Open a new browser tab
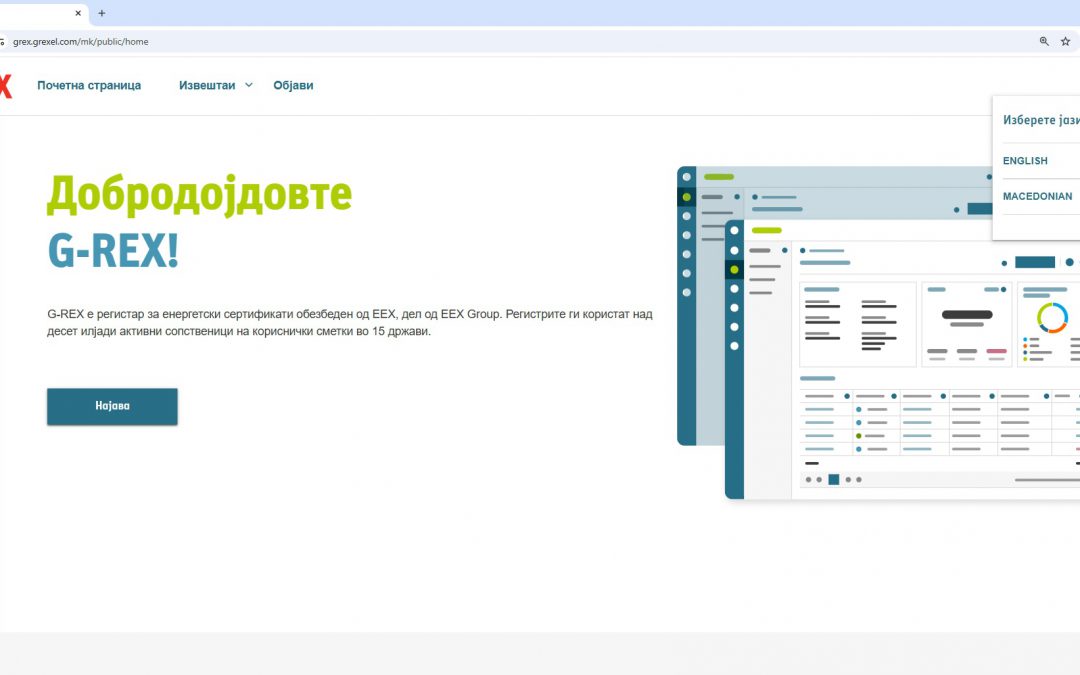The image size is (1080, 675). coord(101,13)
